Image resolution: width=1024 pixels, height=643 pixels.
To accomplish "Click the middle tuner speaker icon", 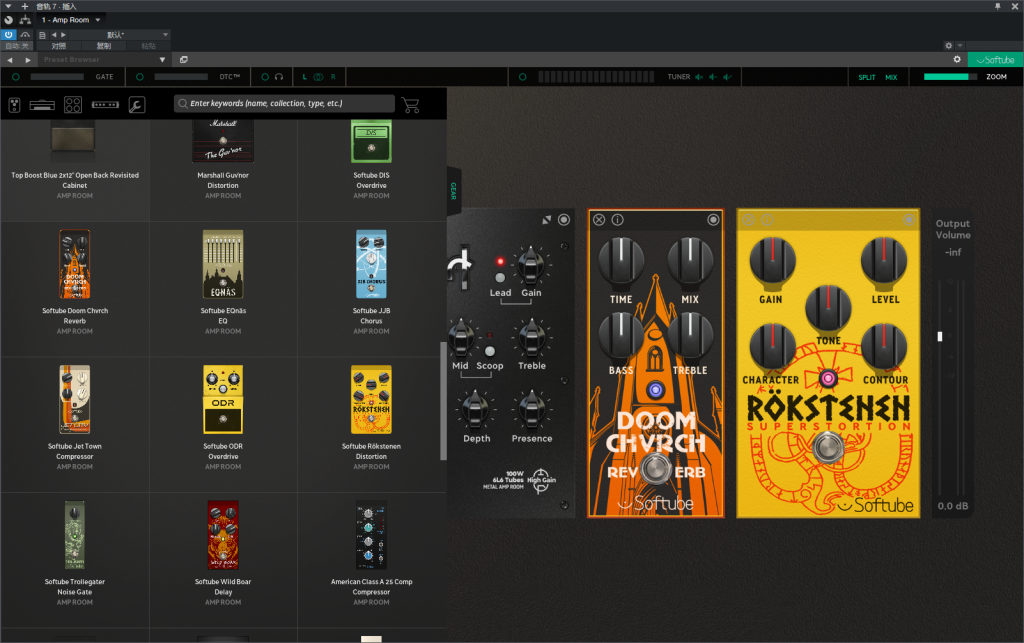I will (x=713, y=77).
